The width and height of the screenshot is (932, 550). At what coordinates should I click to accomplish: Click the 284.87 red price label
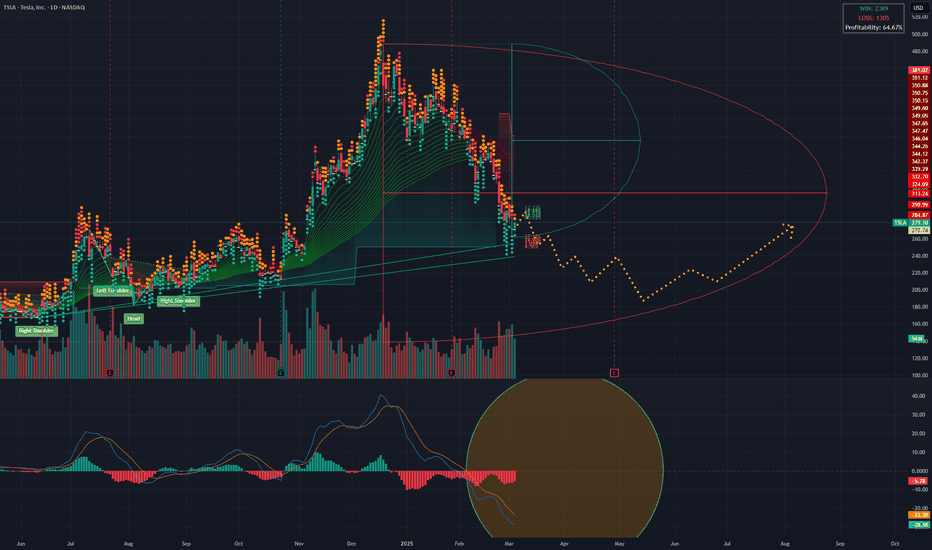[919, 215]
